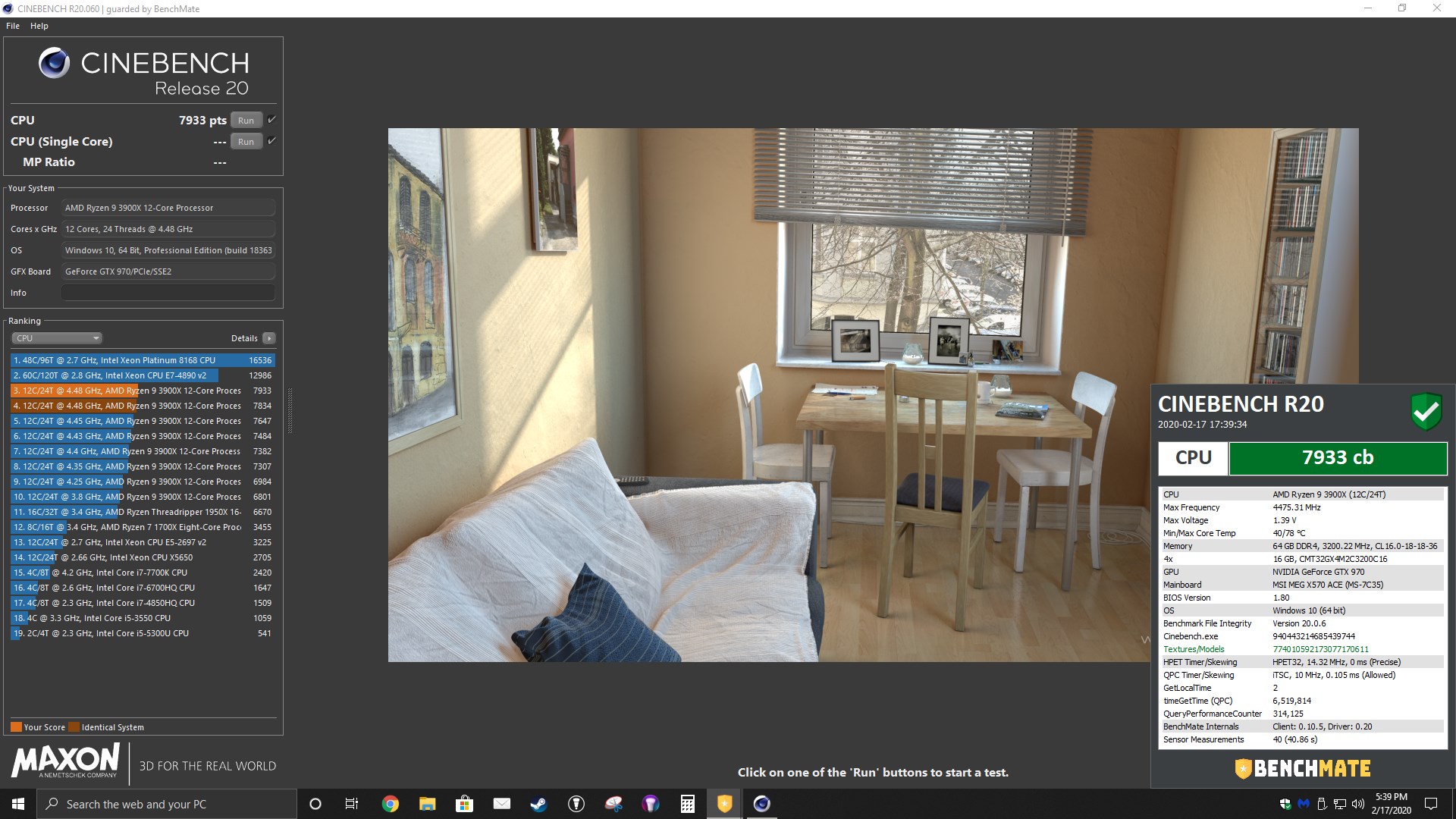Click the 7933 cb green score bar
This screenshot has height=819, width=1456.
pyautogui.click(x=1338, y=458)
